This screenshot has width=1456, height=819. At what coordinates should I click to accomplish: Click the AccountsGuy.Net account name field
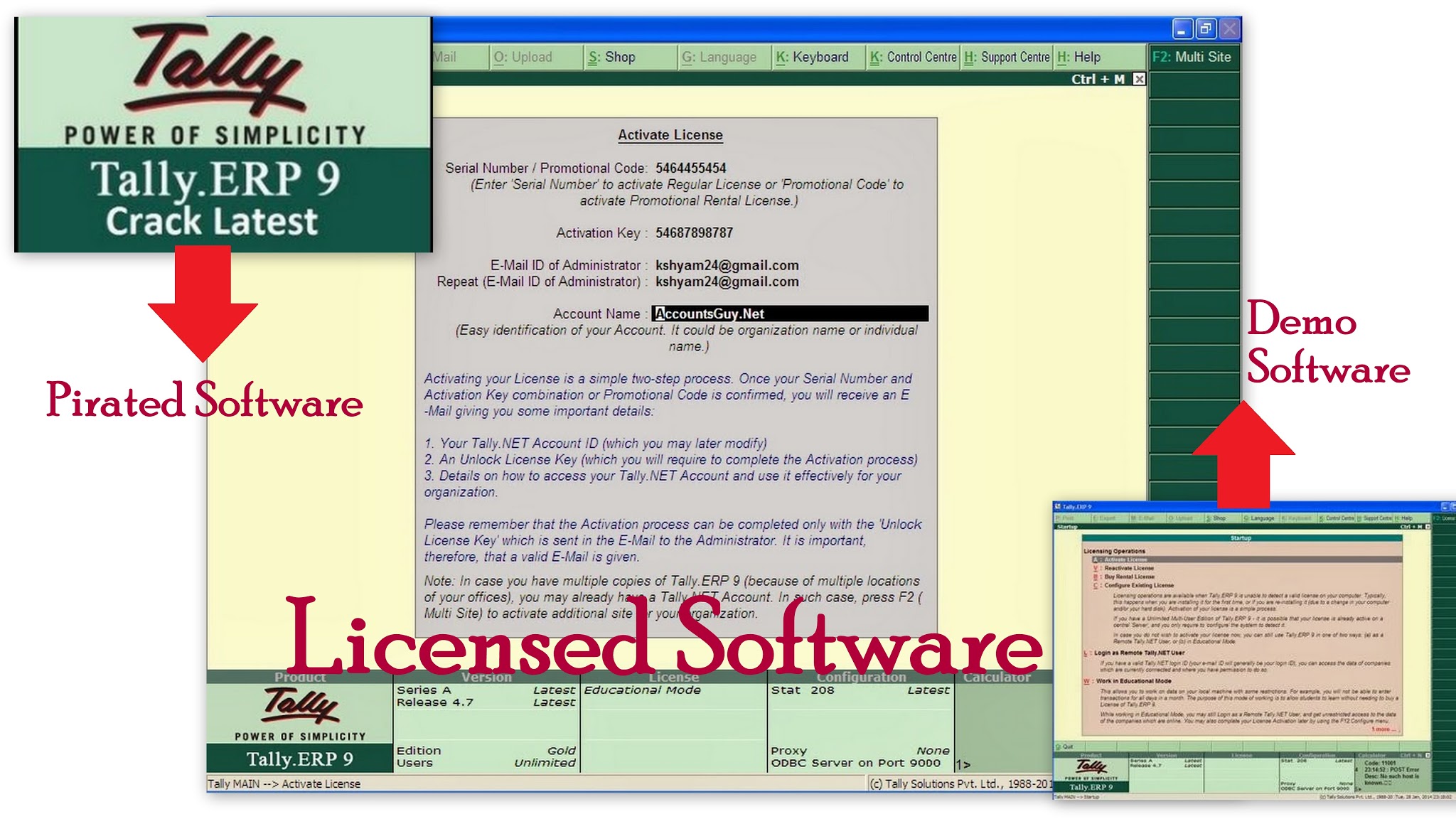point(790,313)
